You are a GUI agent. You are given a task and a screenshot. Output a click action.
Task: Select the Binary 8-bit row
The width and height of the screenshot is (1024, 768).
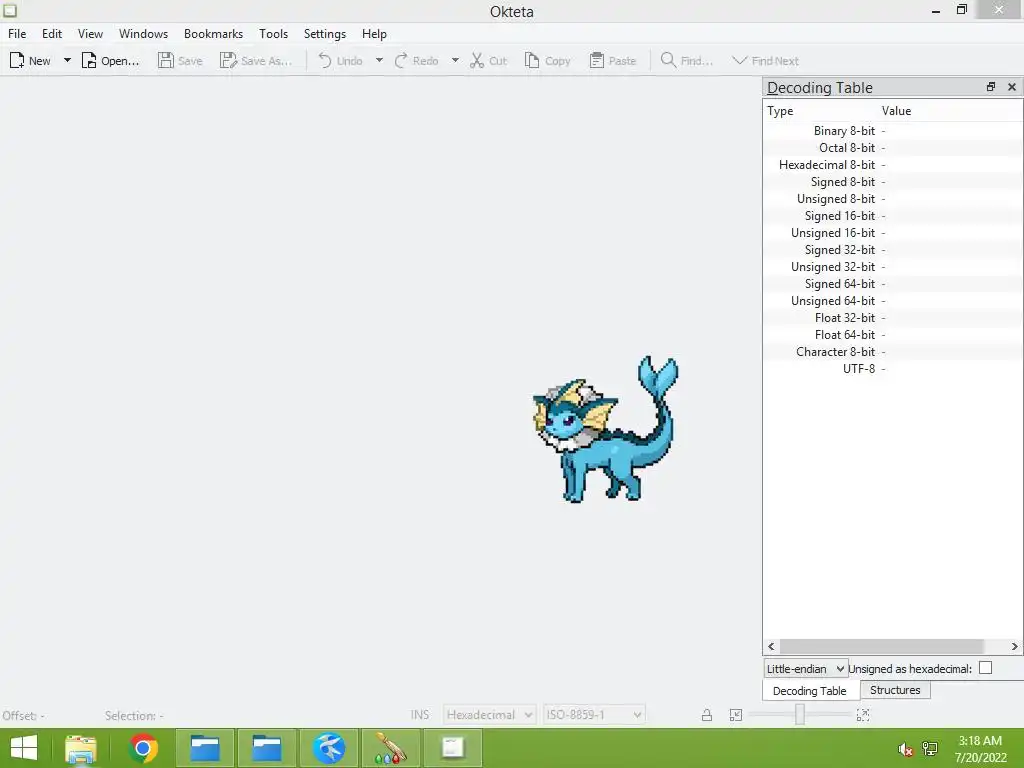tap(893, 131)
